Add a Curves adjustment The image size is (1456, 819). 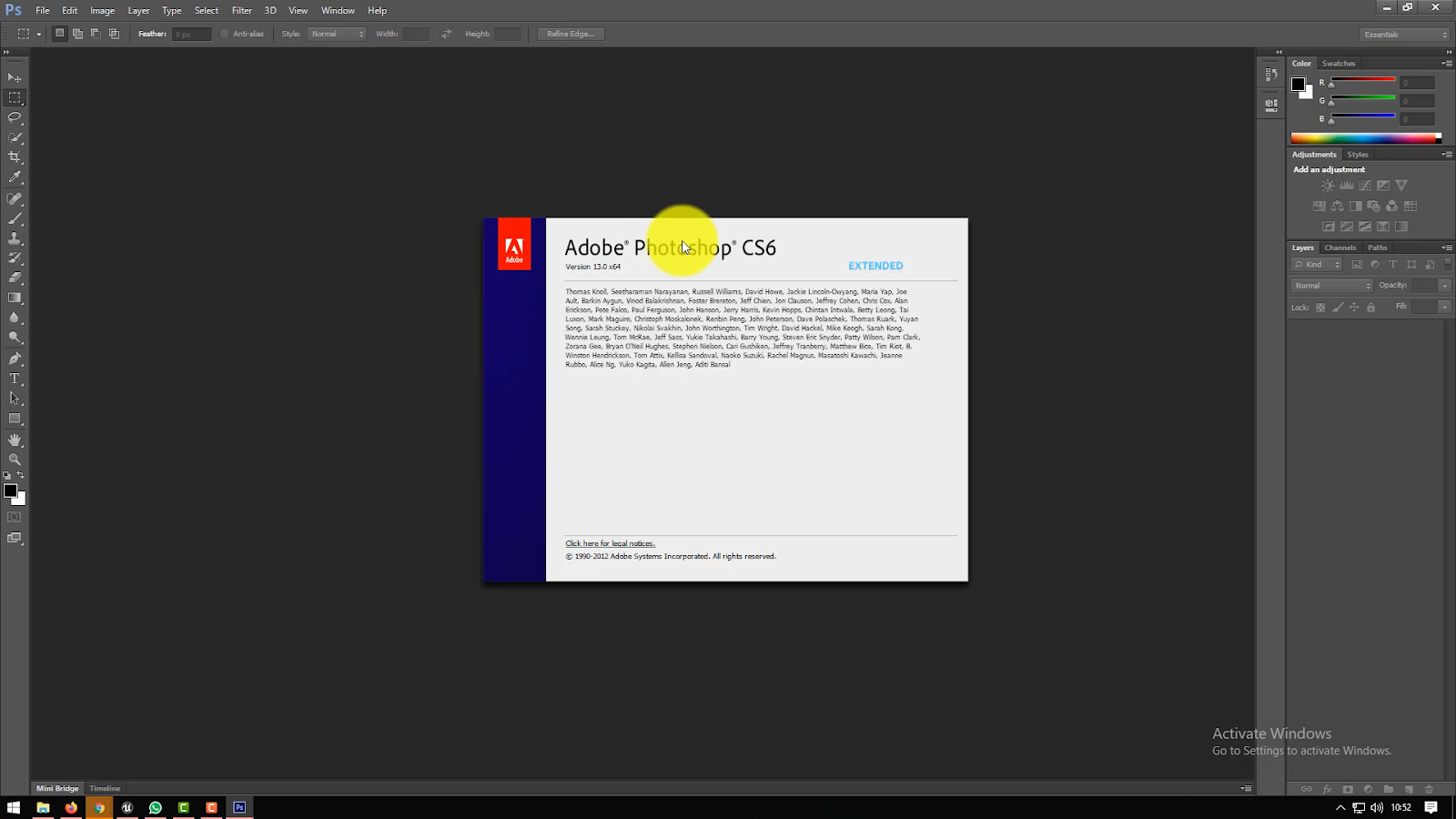click(x=1365, y=186)
